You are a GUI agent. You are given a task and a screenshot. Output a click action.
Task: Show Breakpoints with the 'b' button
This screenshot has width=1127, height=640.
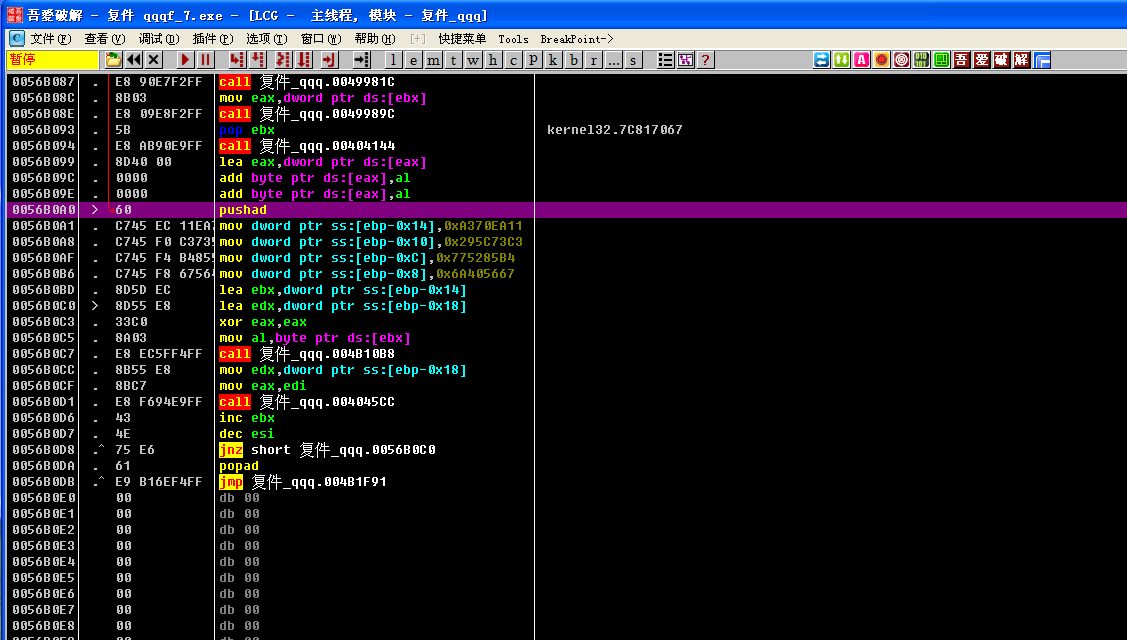point(574,60)
